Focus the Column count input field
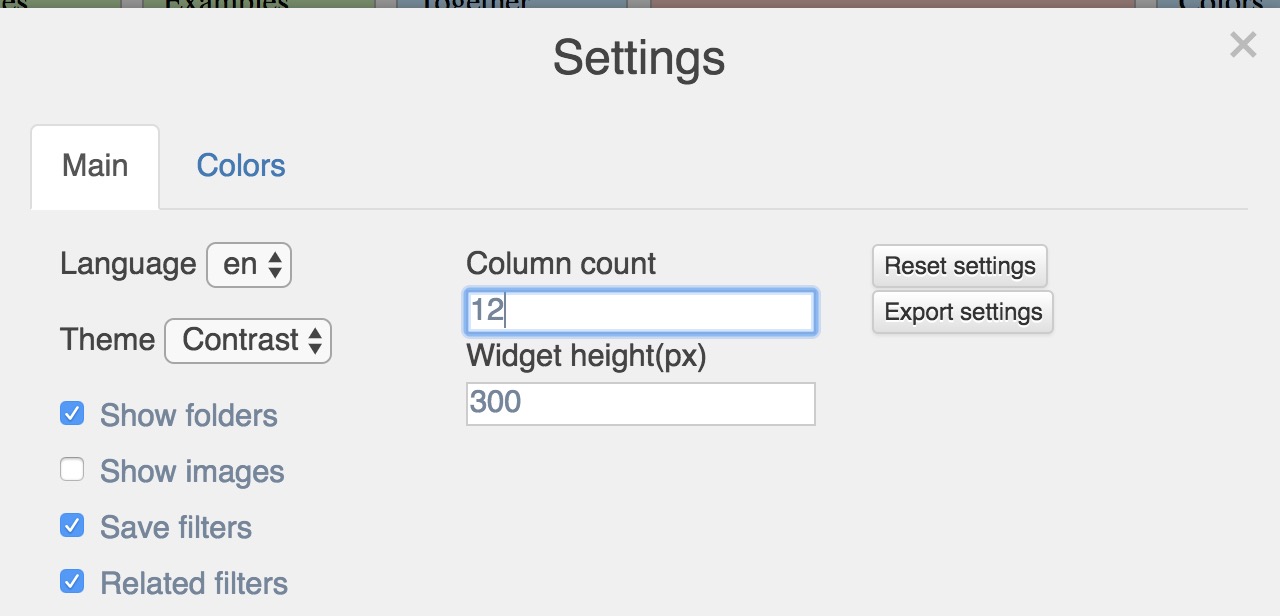The width and height of the screenshot is (1280, 616). tap(641, 312)
